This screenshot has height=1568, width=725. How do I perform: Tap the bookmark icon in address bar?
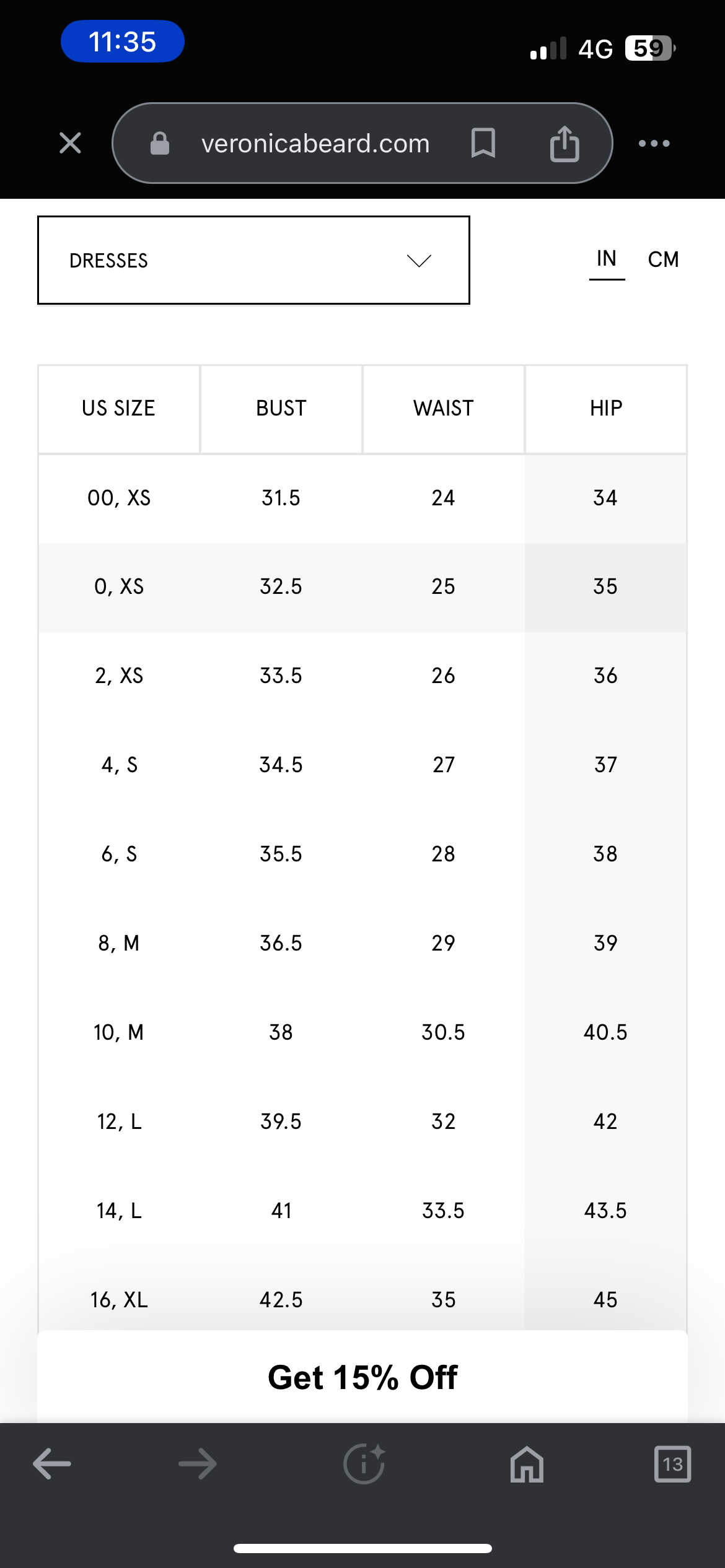pos(483,143)
